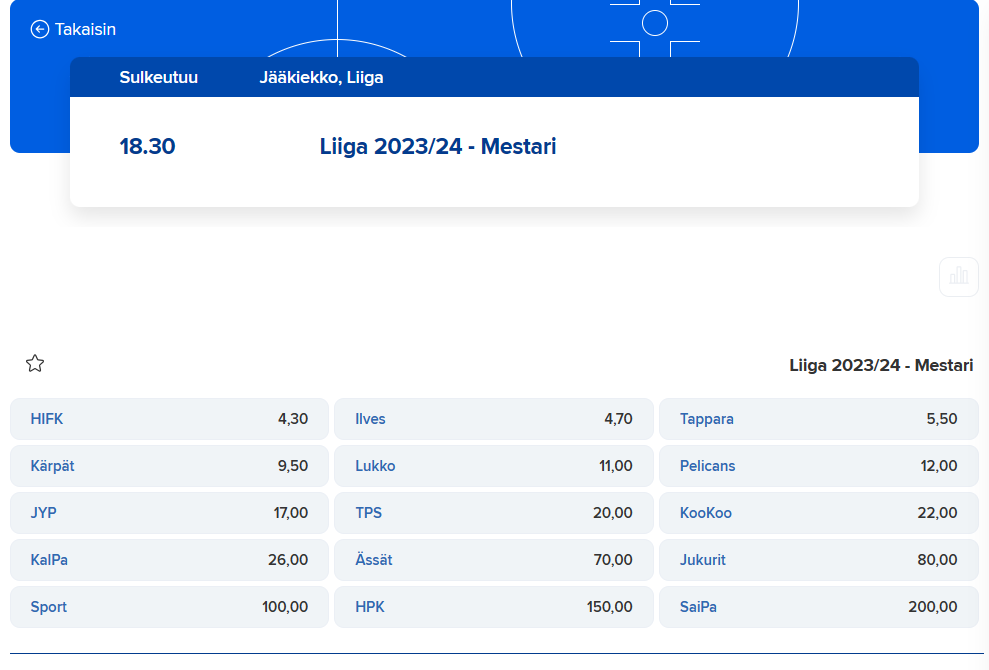Select Kärpät at odds 9,50

coord(169,466)
